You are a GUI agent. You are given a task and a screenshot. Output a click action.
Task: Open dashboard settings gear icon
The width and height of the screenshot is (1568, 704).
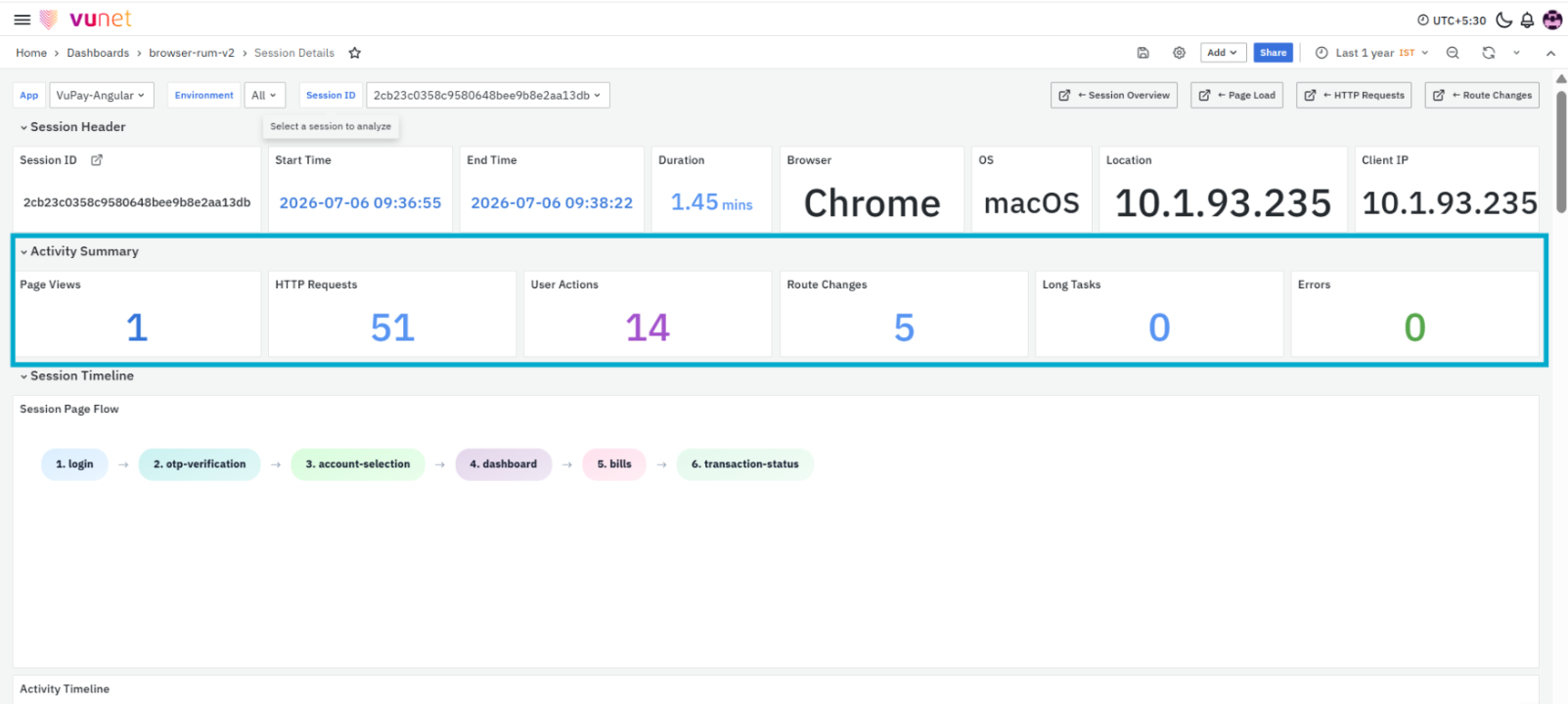pos(1179,53)
